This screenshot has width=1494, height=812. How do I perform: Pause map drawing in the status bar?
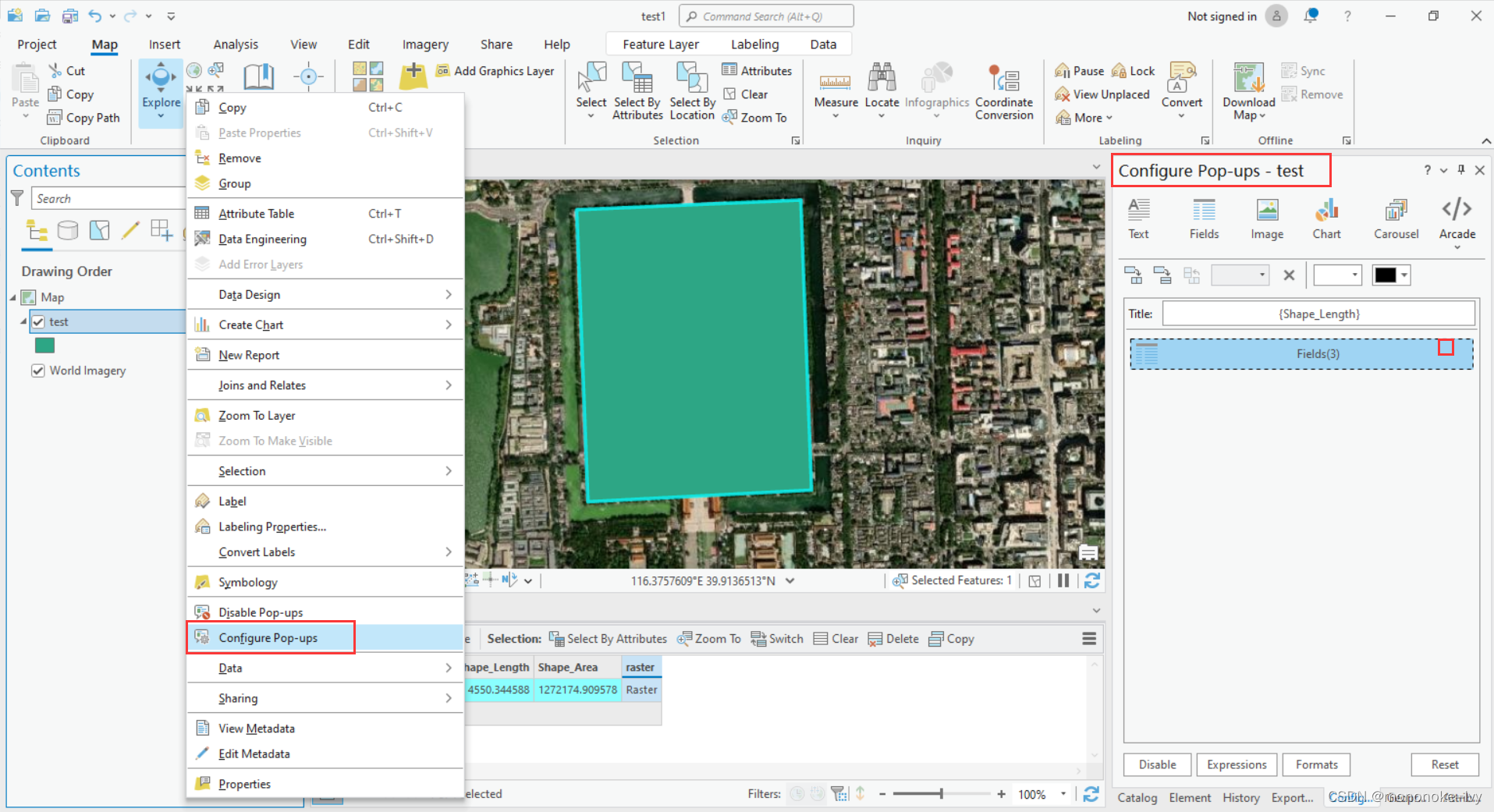1063,580
